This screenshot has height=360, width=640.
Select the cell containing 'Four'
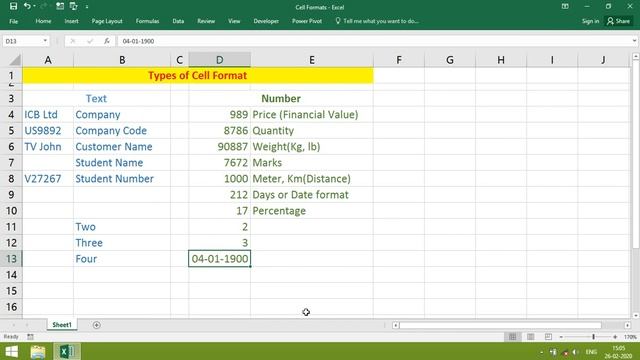tap(122, 259)
